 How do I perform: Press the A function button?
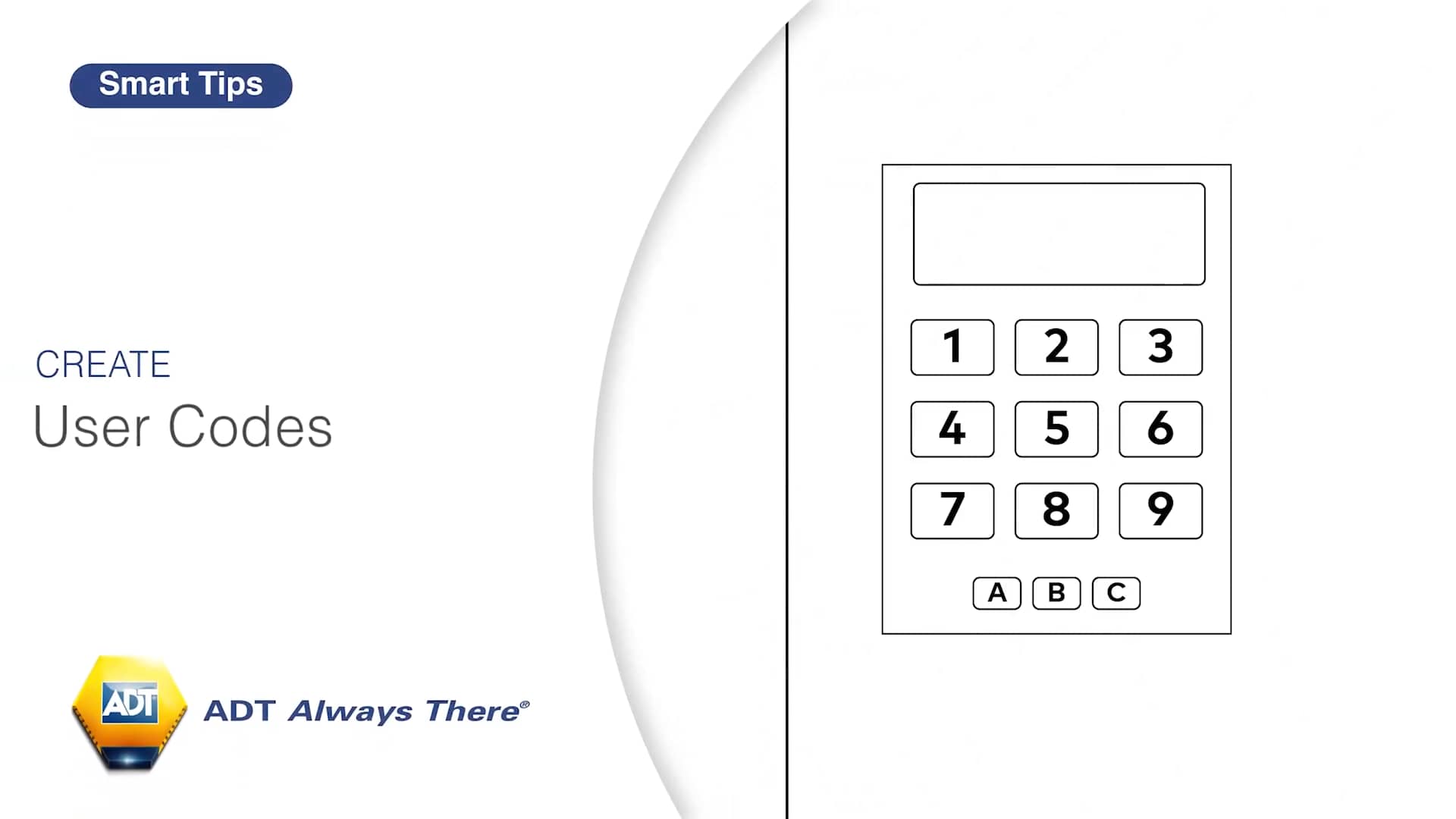coord(998,592)
